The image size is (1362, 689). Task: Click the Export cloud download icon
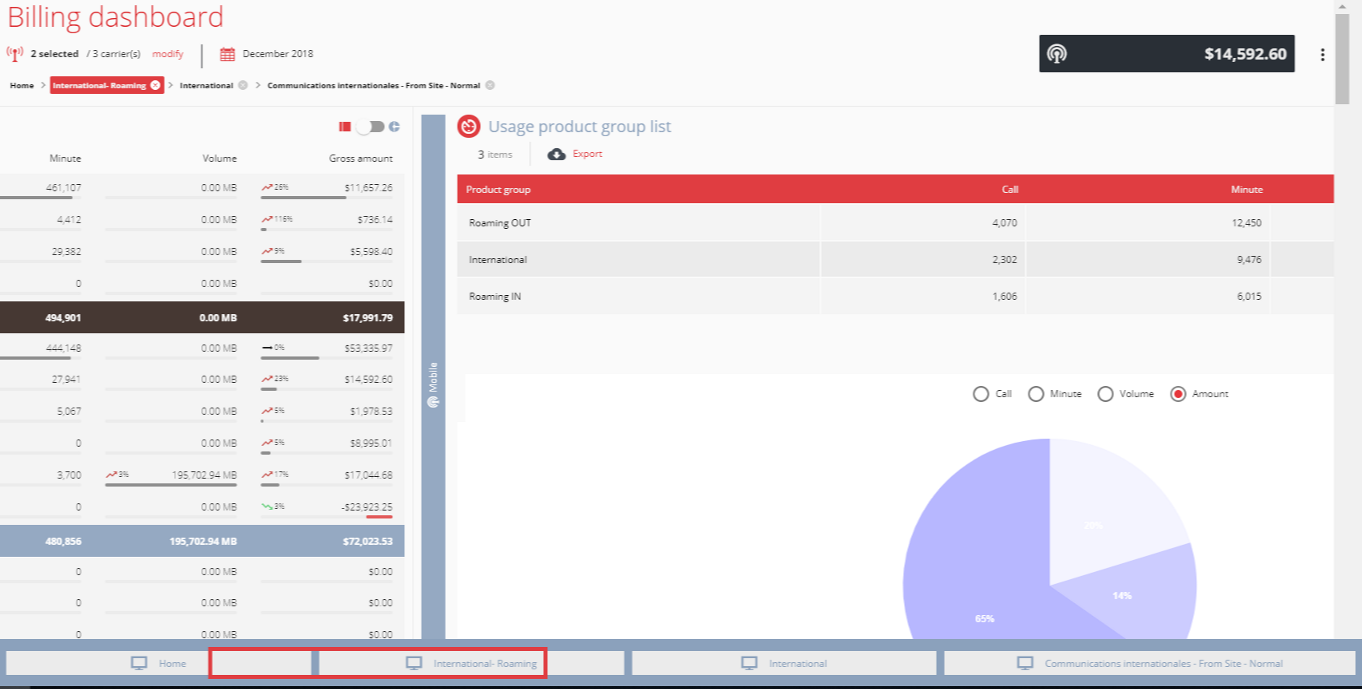pos(557,154)
